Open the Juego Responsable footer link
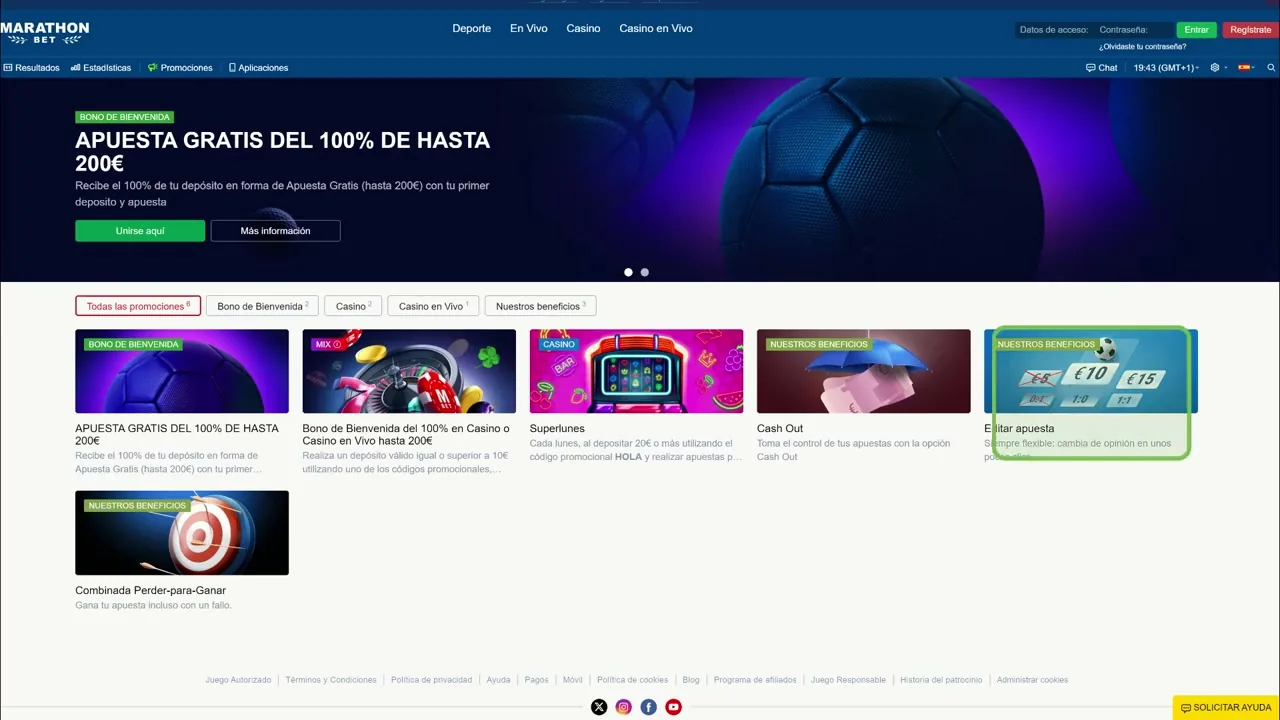The image size is (1280, 720). coord(848,680)
